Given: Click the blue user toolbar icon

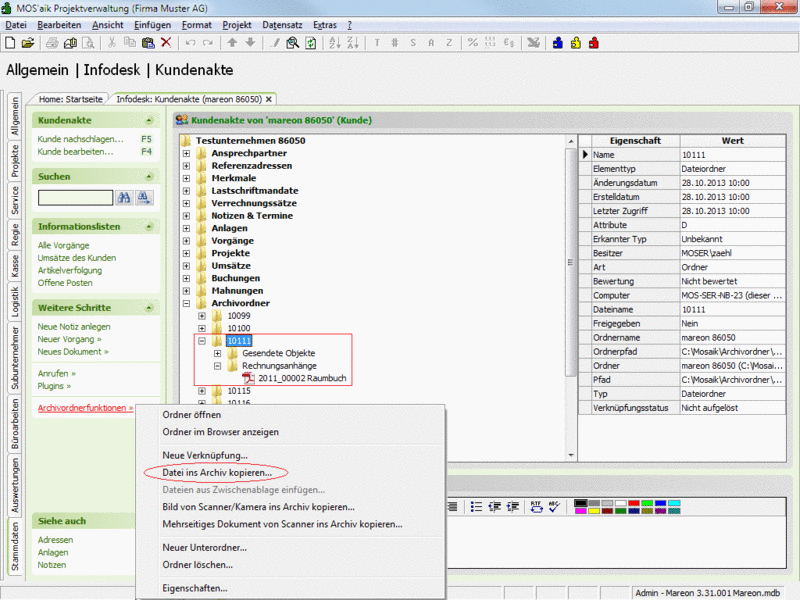Looking at the screenshot, I should [x=558, y=43].
